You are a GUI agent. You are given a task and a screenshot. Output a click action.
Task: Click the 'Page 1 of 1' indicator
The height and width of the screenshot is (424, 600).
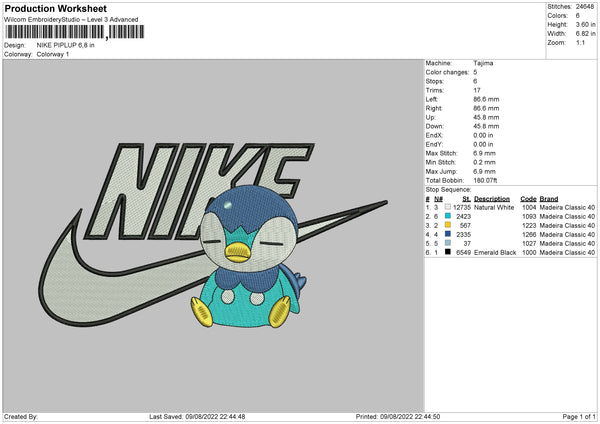(579, 417)
